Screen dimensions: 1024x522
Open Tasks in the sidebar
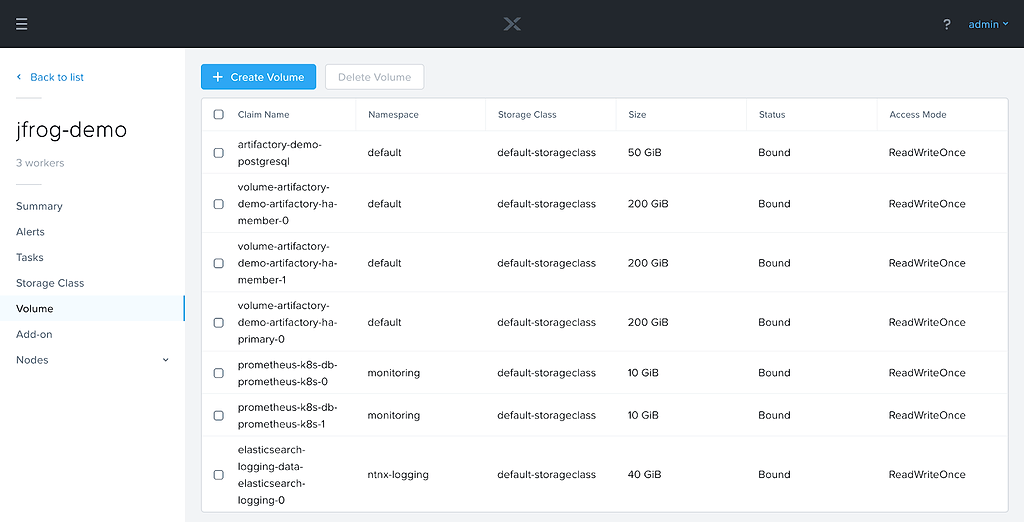29,257
